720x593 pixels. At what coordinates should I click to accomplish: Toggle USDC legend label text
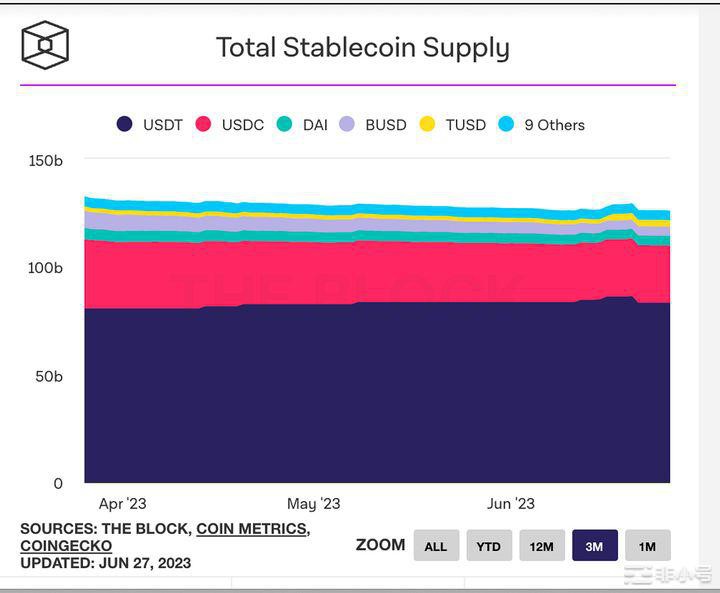[x=243, y=125]
